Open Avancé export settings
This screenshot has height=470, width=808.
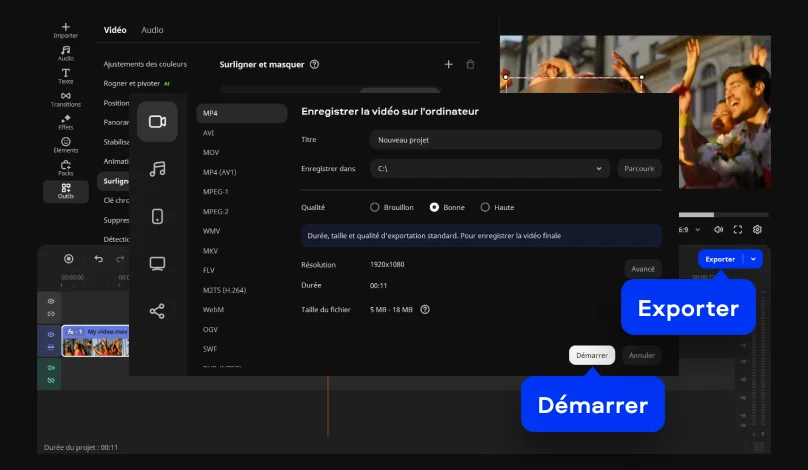(643, 269)
